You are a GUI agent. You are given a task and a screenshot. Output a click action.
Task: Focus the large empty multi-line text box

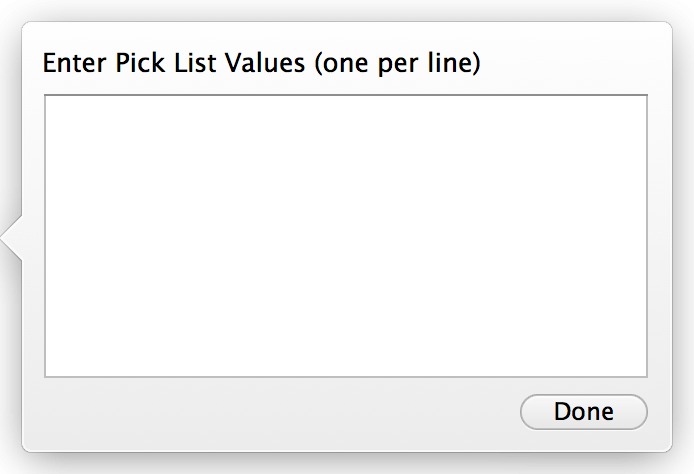click(346, 236)
